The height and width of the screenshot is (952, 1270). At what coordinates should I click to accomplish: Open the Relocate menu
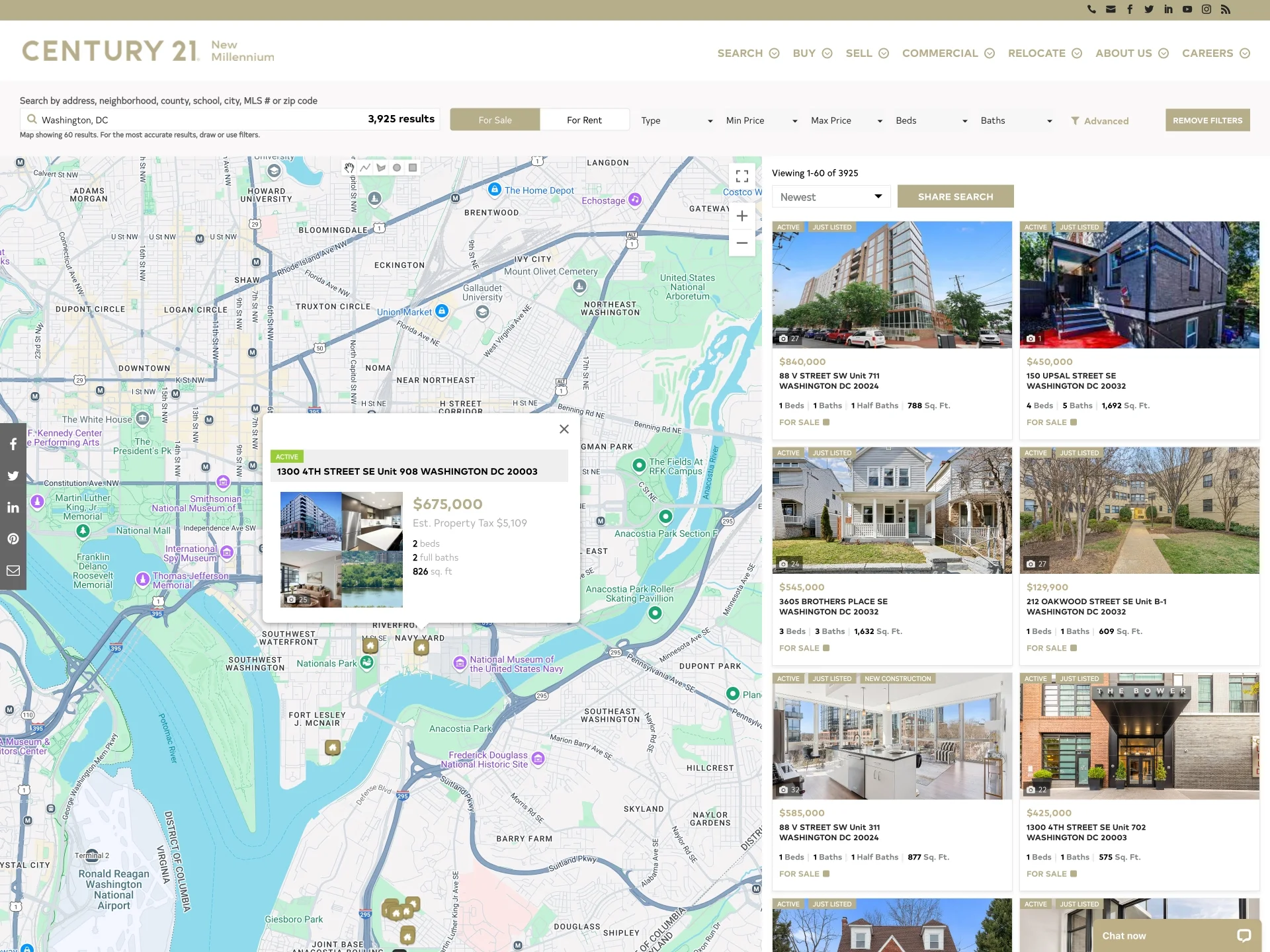1045,53
